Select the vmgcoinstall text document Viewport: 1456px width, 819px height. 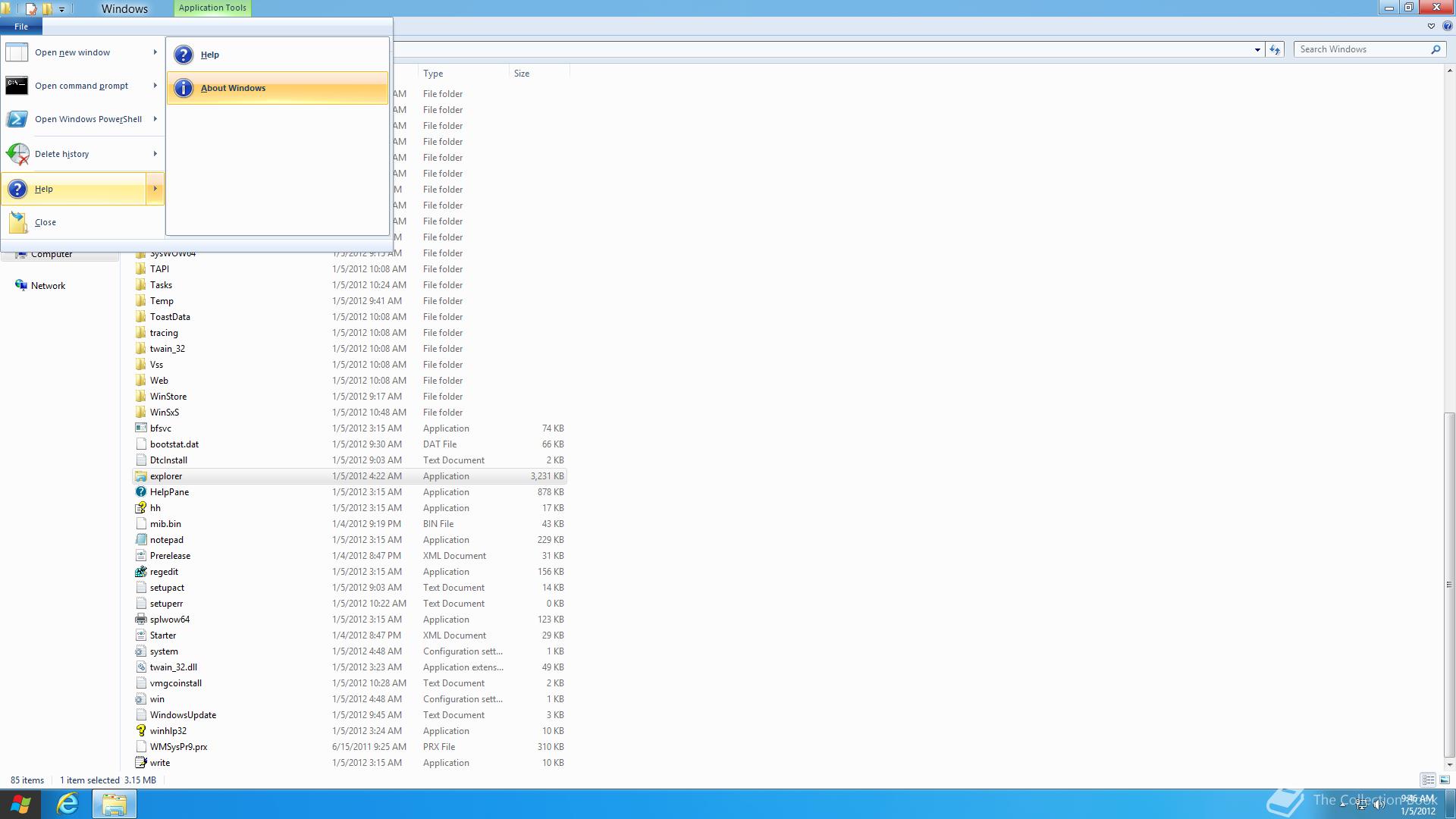coord(349,683)
